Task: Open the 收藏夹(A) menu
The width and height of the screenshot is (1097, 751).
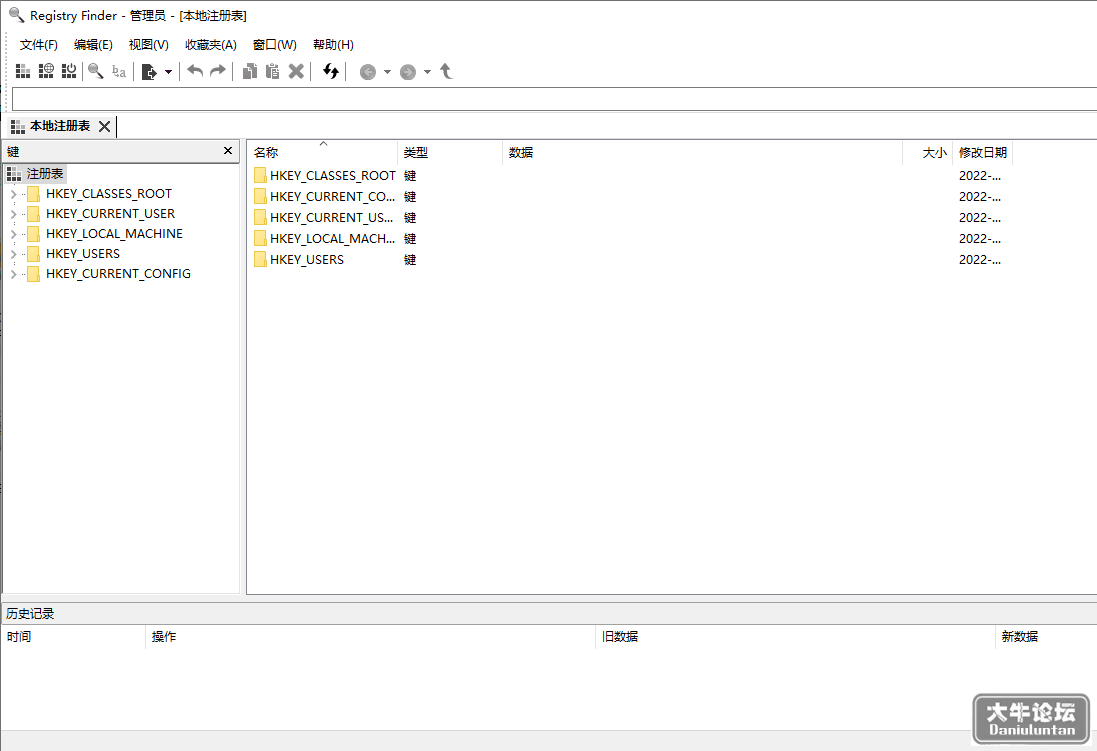Action: (211, 45)
